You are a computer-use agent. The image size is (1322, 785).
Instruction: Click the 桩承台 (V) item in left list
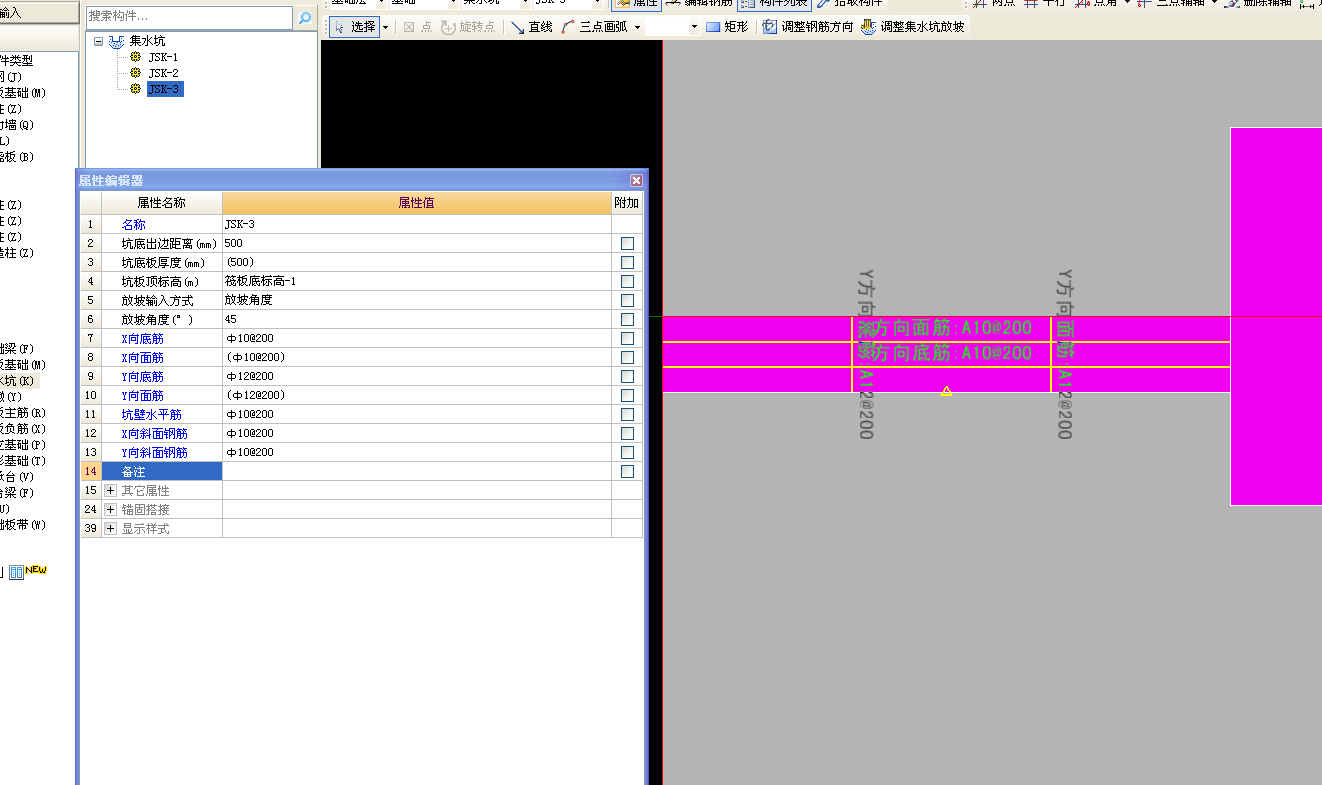[x=17, y=477]
